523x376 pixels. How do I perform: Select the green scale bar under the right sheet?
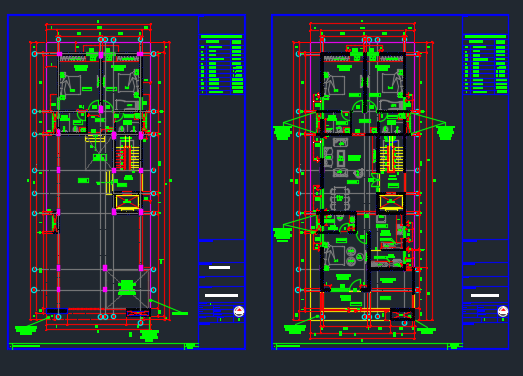[368, 345]
